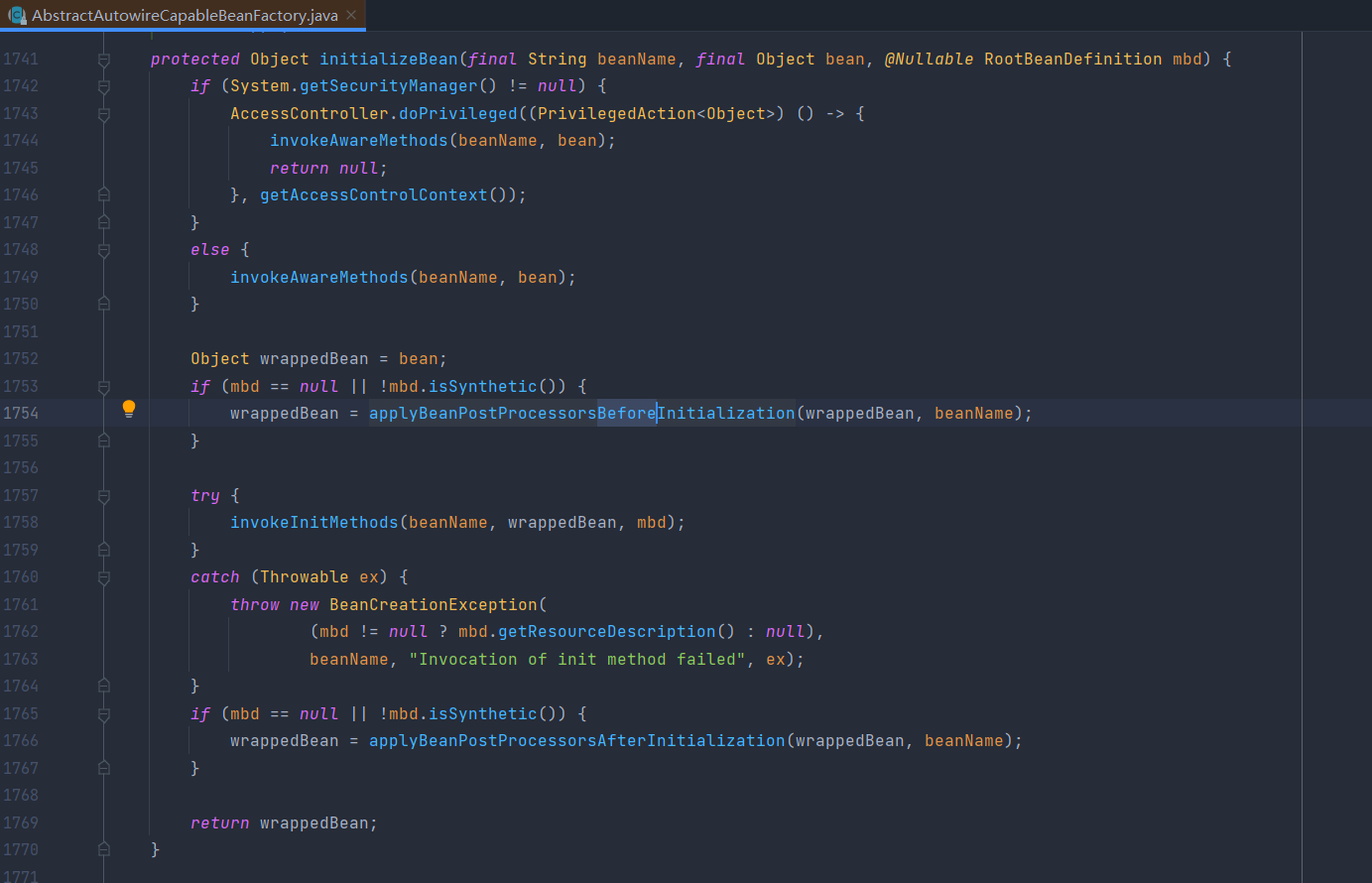Click line number 1758 in the gutter

pyautogui.click(x=21, y=523)
